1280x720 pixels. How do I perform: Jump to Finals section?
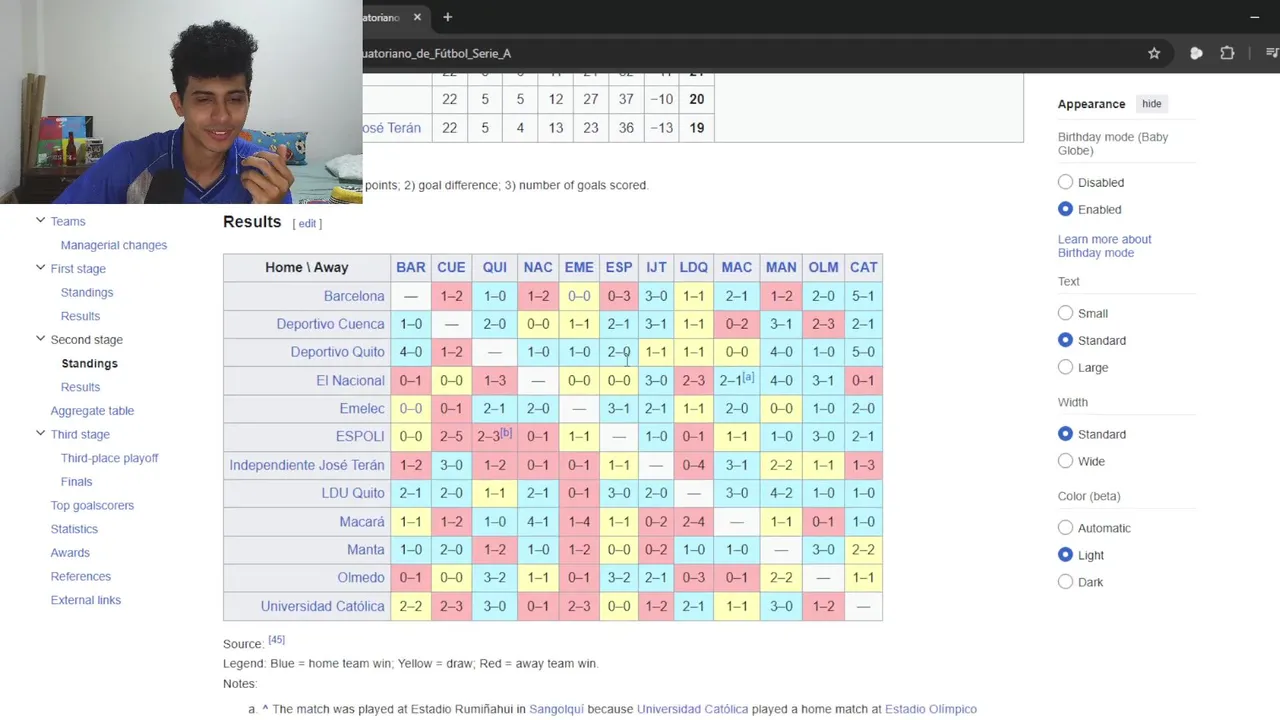pos(77,482)
